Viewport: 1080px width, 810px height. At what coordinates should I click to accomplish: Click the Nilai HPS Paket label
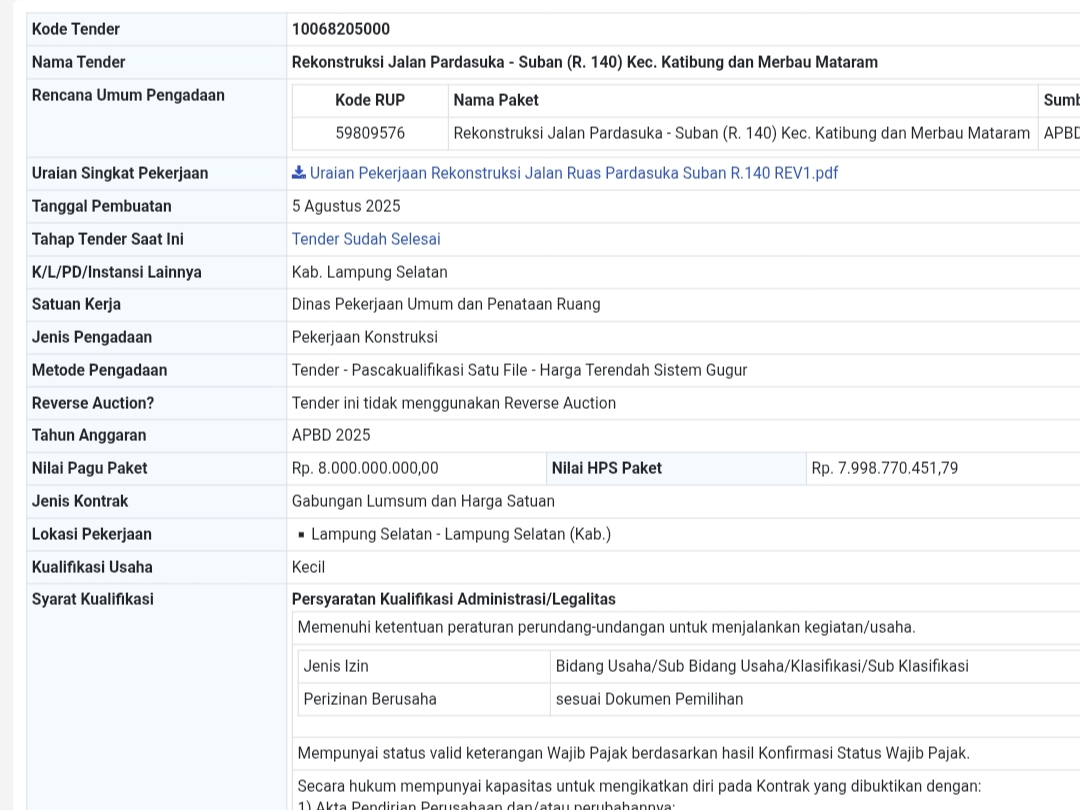click(x=607, y=468)
